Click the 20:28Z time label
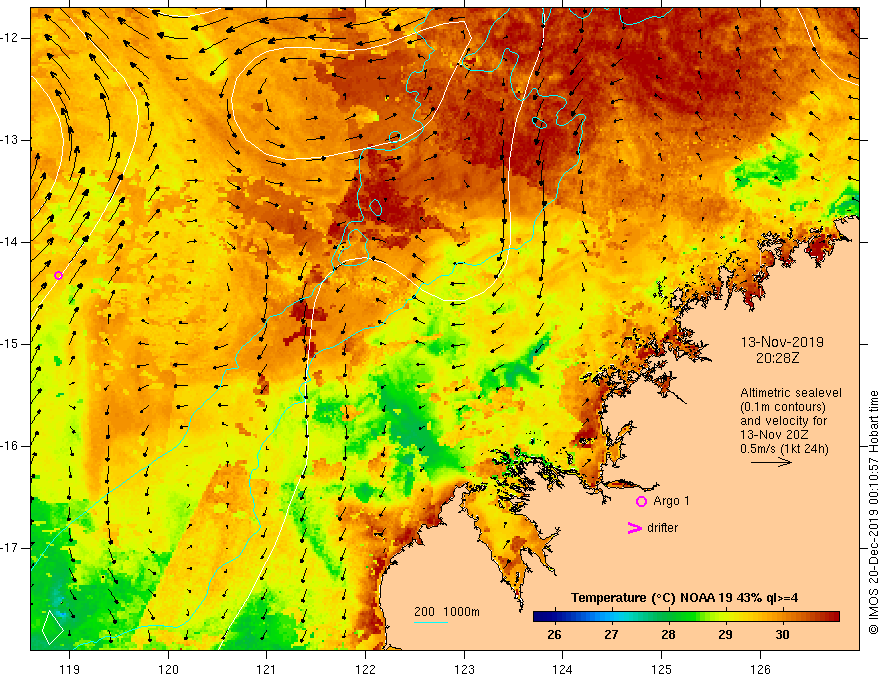 [x=777, y=358]
